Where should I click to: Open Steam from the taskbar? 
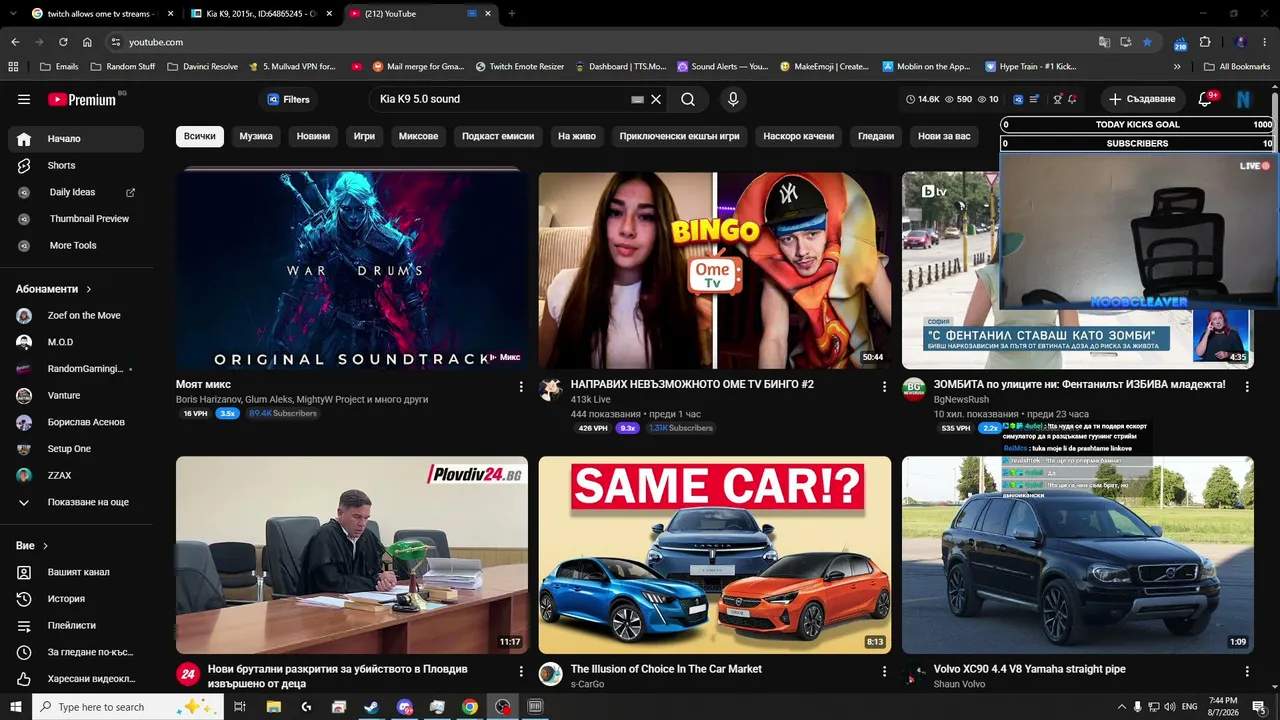tap(371, 707)
